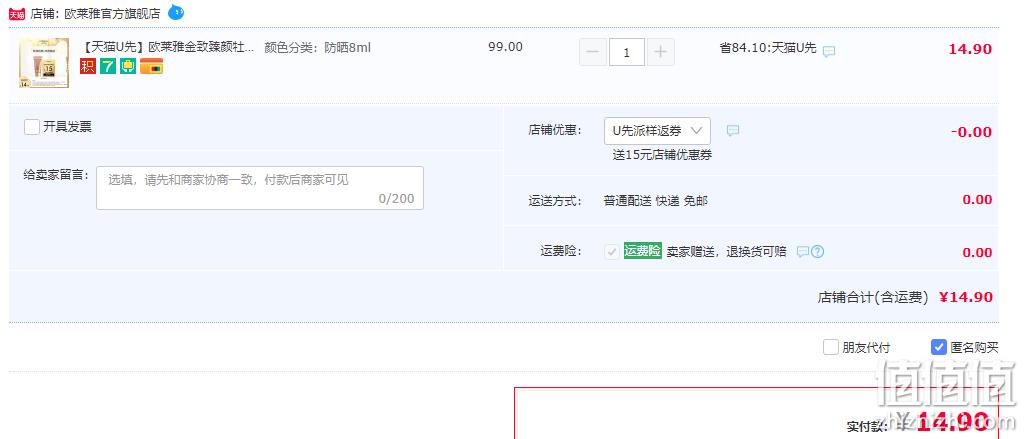Viewport: 1025px width, 439px height.
Task: Click comment icon beside store discount dropdown
Action: coord(733,131)
